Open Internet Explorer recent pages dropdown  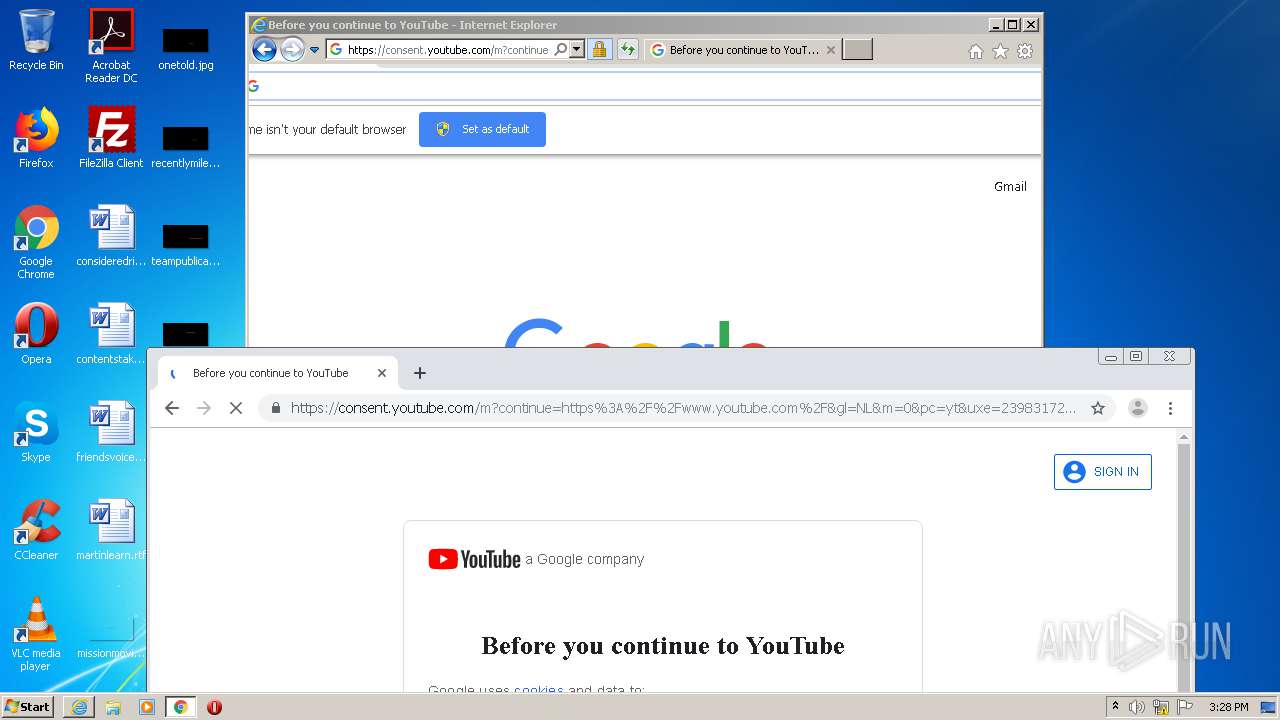314,50
